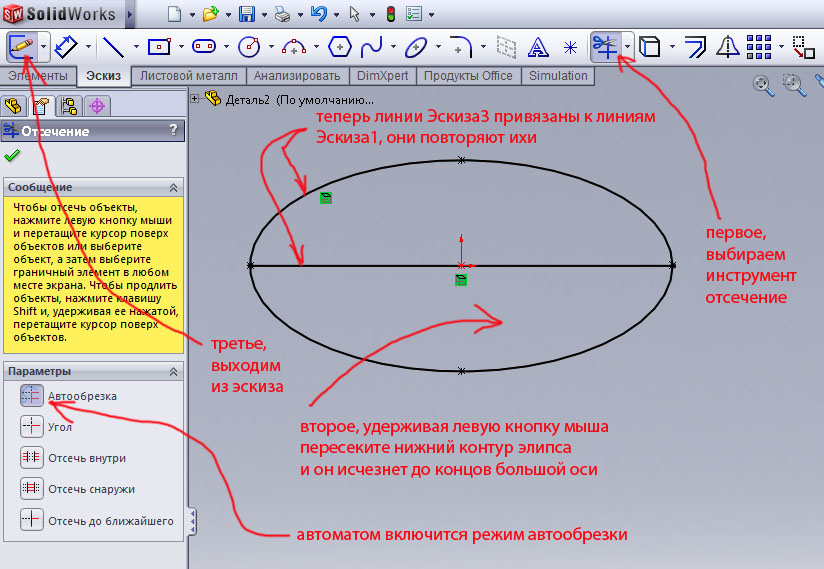Screen dimensions: 824x569
Task: Switch to the Листовой металл tab
Action: pyautogui.click(x=189, y=76)
